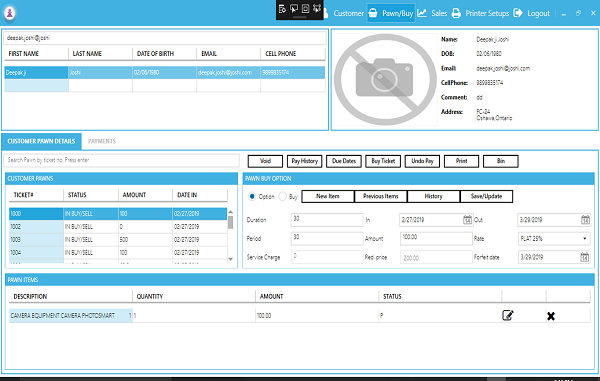Select the Option radio button
The width and height of the screenshot is (600, 381).
pyautogui.click(x=252, y=196)
